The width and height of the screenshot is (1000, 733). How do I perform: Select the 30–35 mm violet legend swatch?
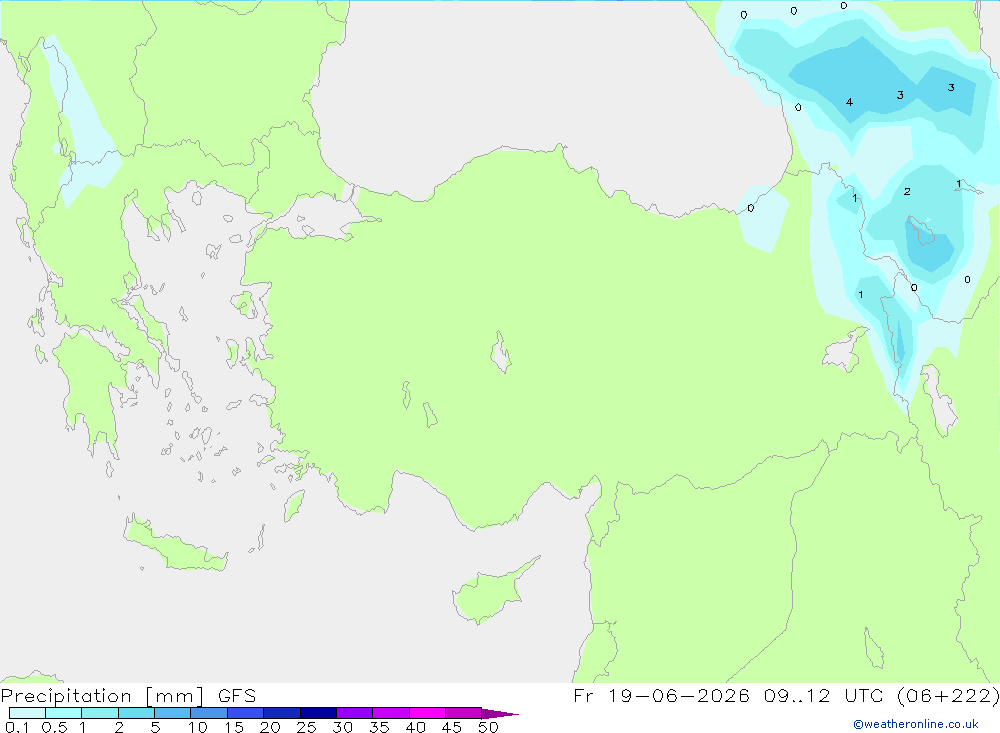tap(355, 713)
